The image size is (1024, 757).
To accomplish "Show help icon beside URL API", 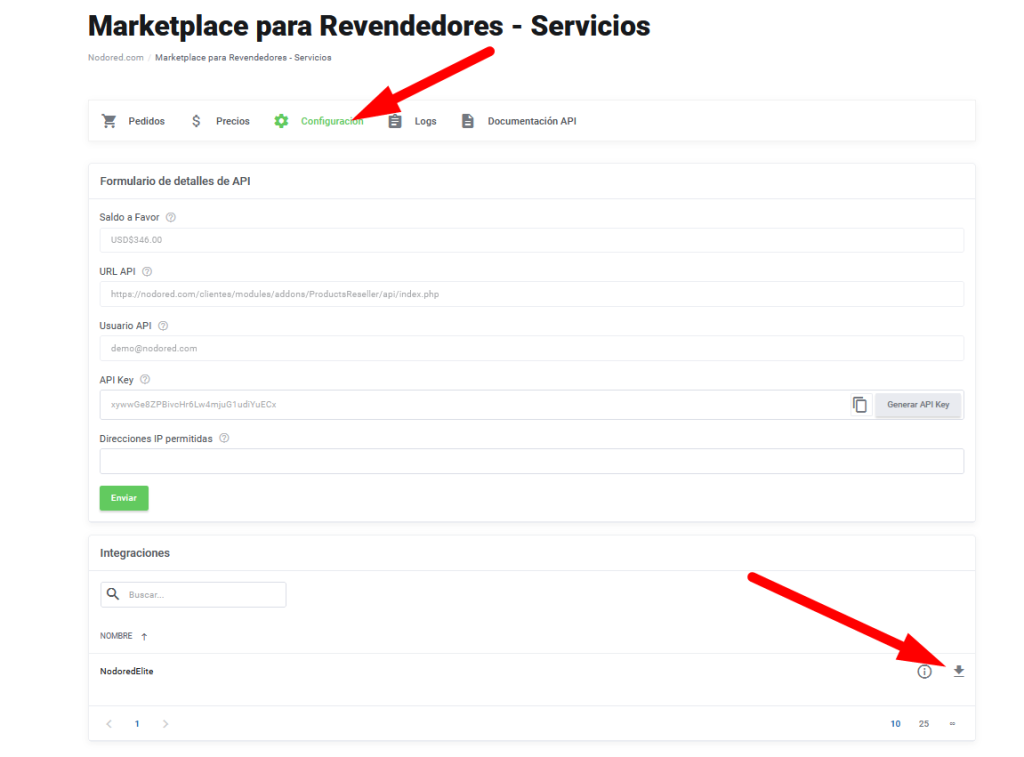I will tap(147, 272).
